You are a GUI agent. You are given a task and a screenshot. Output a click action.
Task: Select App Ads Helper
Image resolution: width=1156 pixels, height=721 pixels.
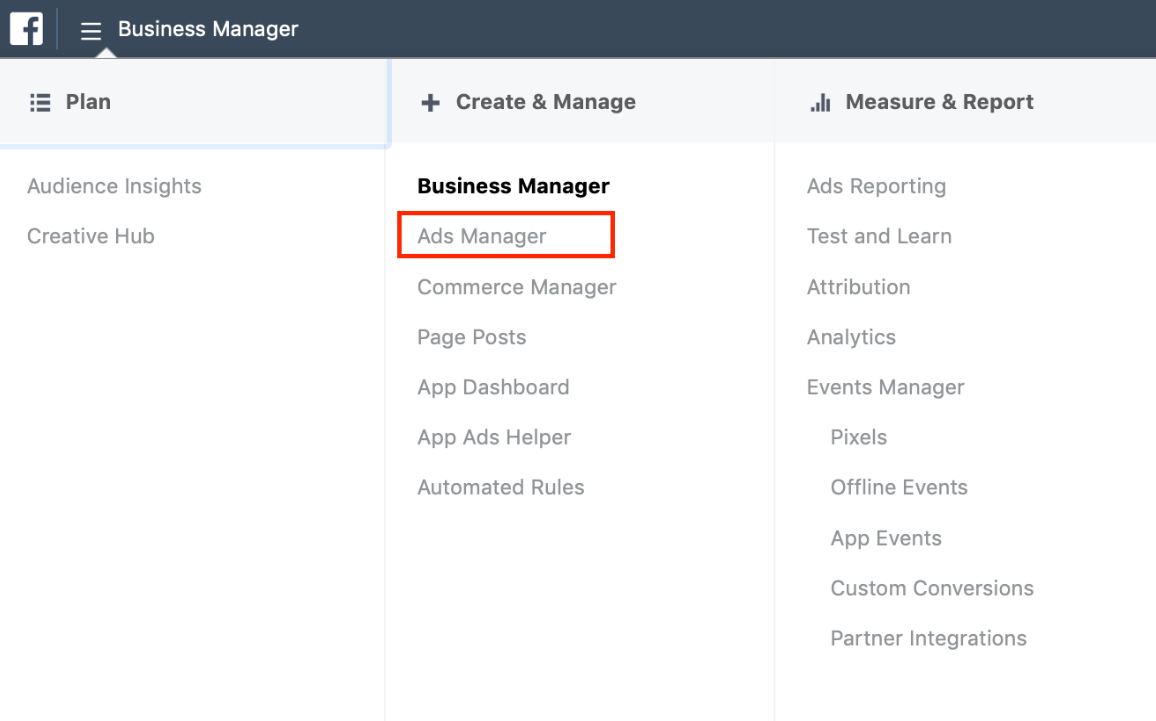[494, 437]
